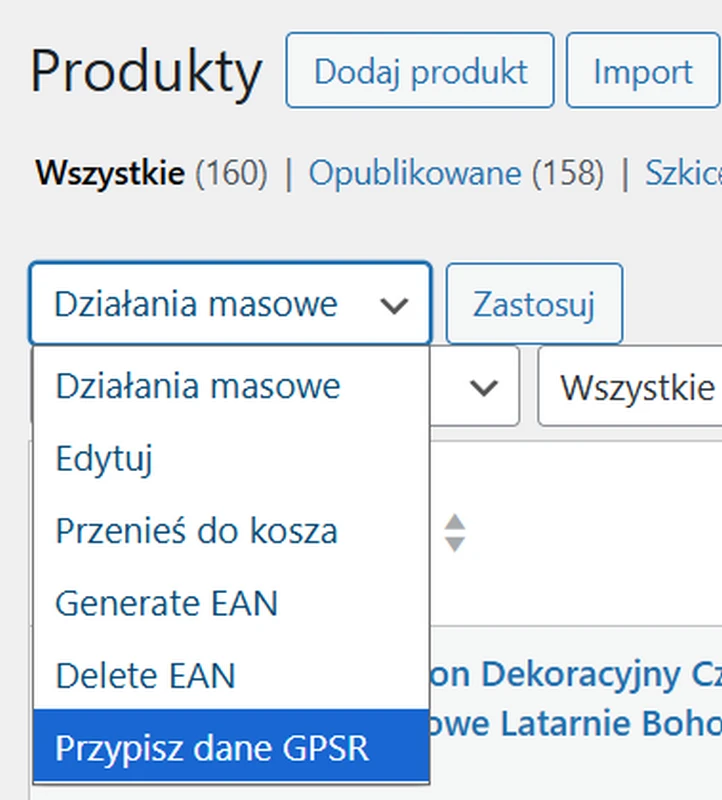Click chevron of the partially hidden filter dropdown
This screenshot has height=800, width=722.
point(484,387)
